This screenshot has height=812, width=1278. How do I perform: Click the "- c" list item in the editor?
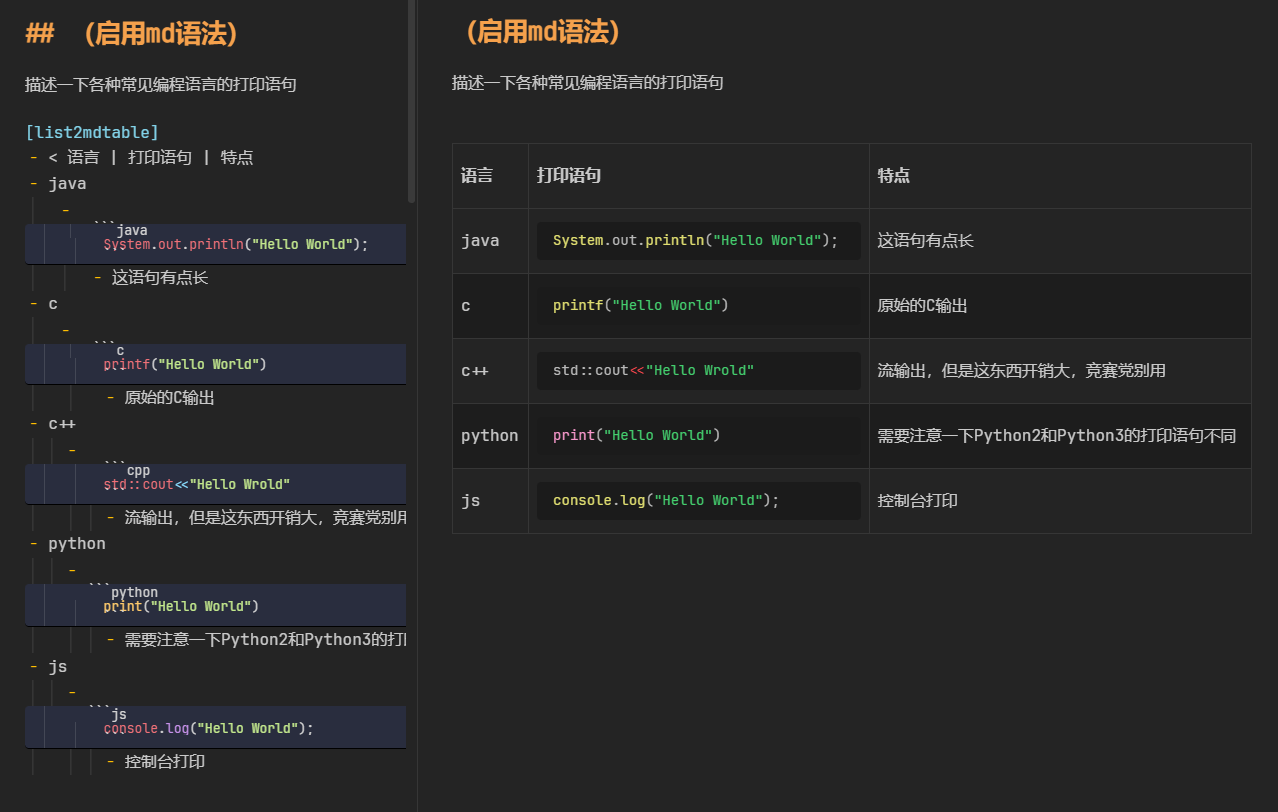(x=43, y=303)
